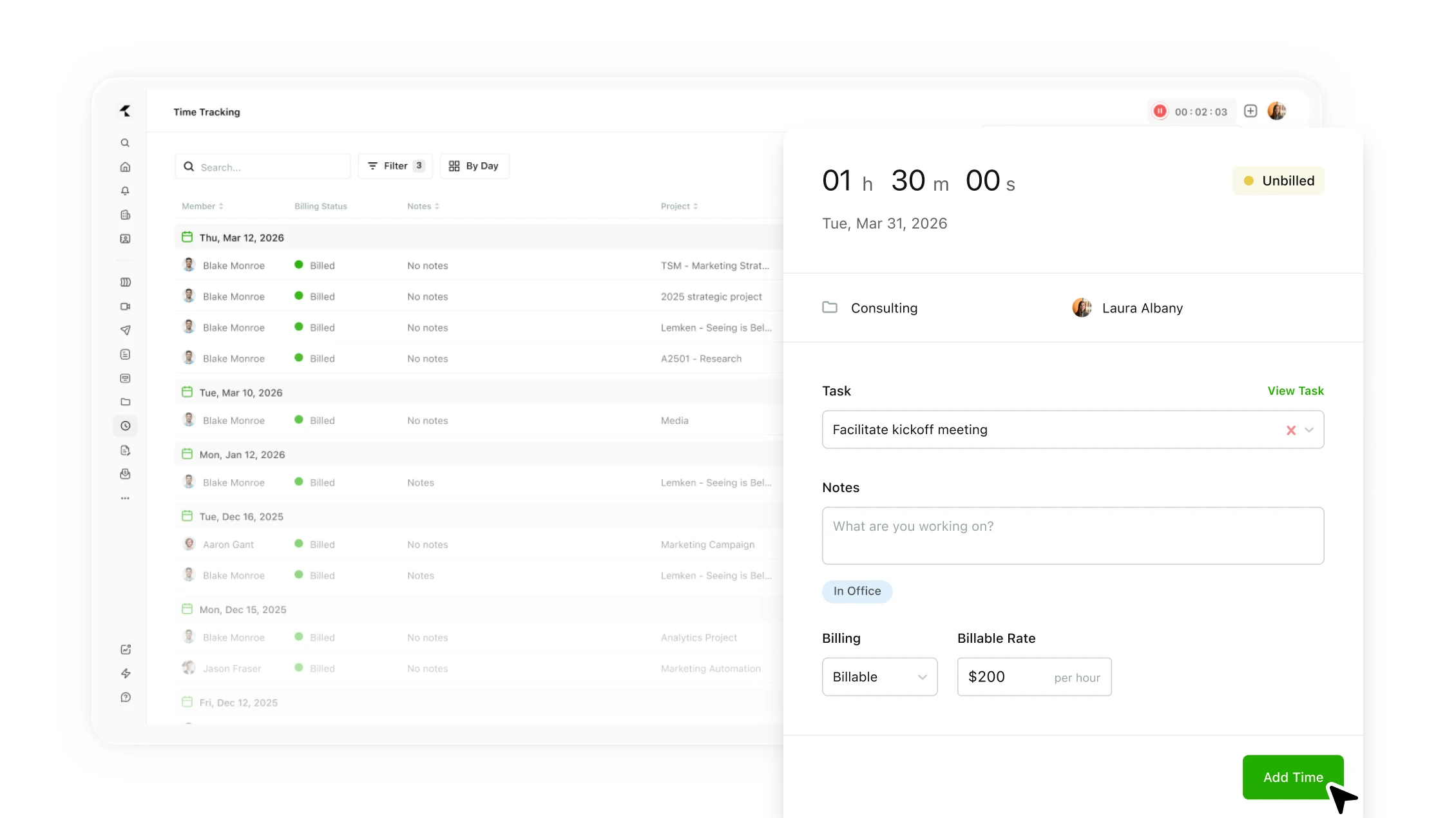Screen dimensions: 1456x818
Task: Select the Time Tracking clock icon
Action: (126, 426)
